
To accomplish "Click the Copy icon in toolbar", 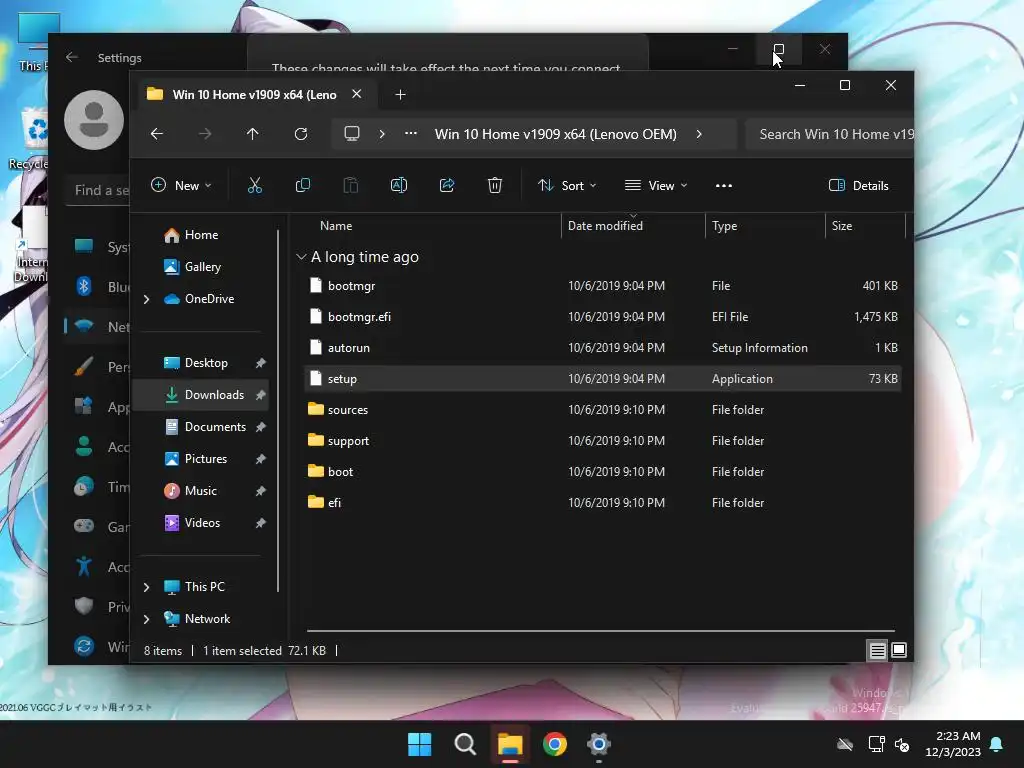I will point(302,185).
